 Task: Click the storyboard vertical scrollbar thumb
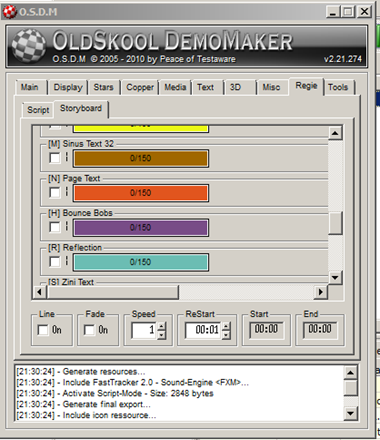[x=335, y=223]
